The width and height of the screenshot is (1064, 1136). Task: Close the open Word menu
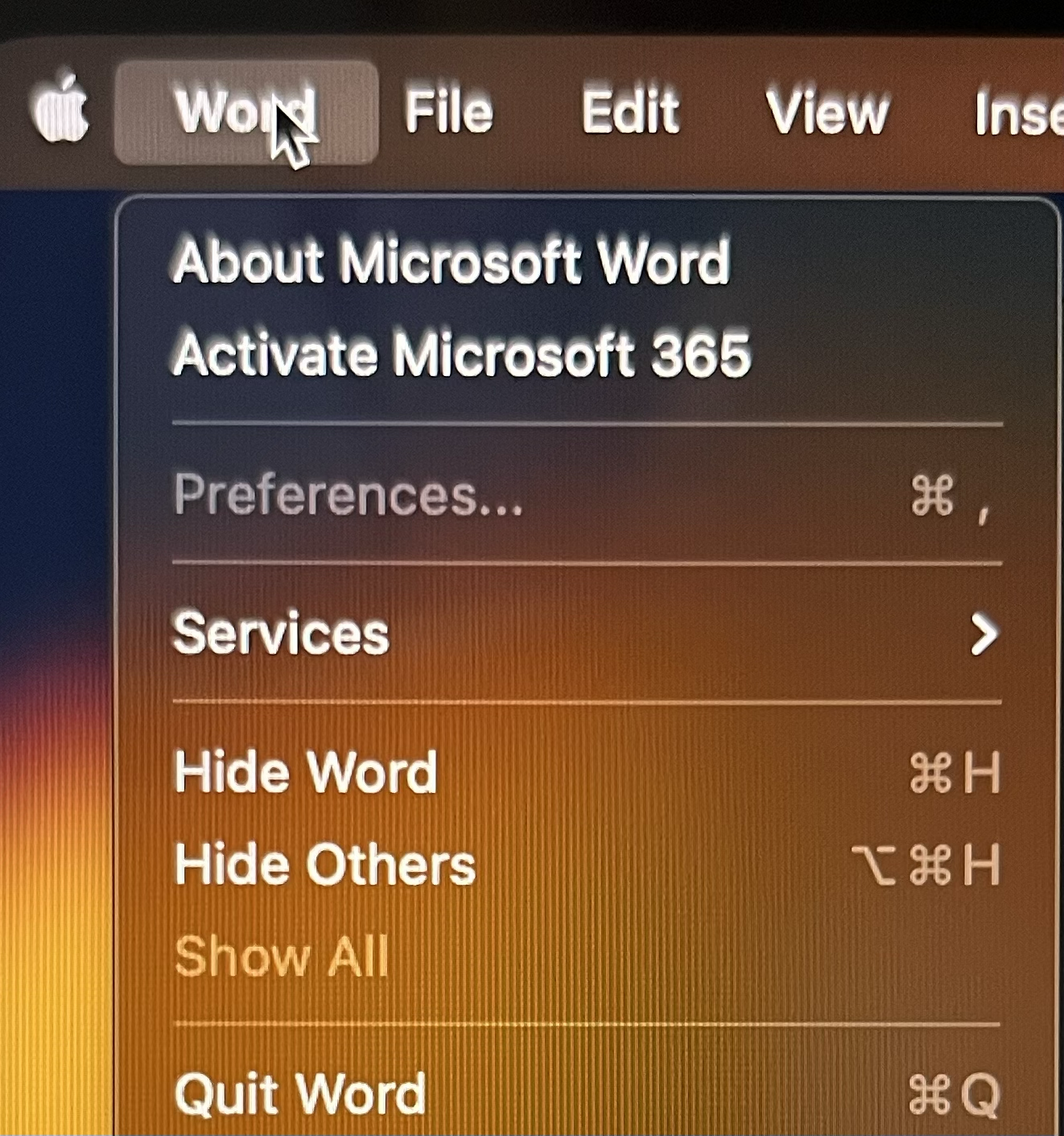(x=246, y=112)
